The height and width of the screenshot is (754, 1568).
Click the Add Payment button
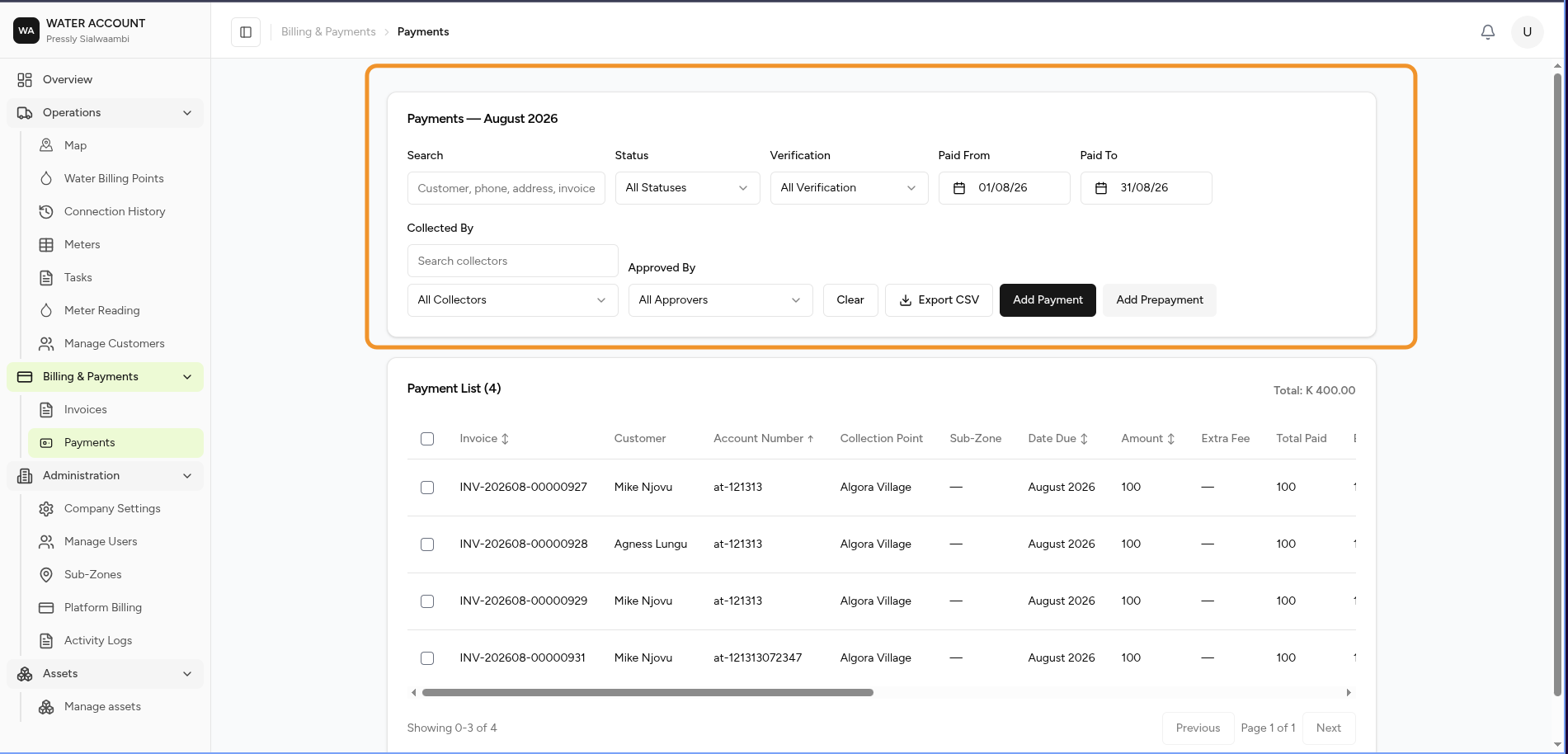click(x=1048, y=300)
